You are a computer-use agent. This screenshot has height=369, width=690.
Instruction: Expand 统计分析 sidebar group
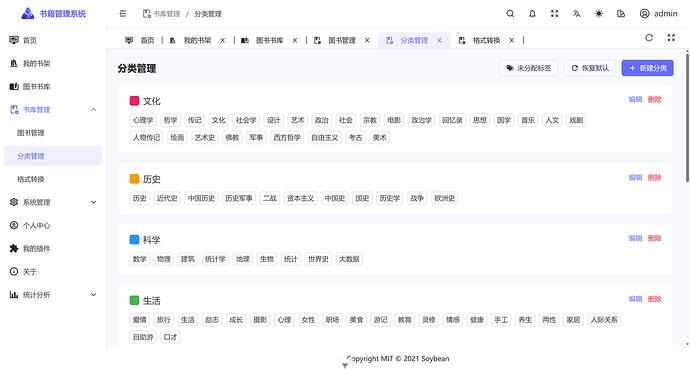click(53, 295)
